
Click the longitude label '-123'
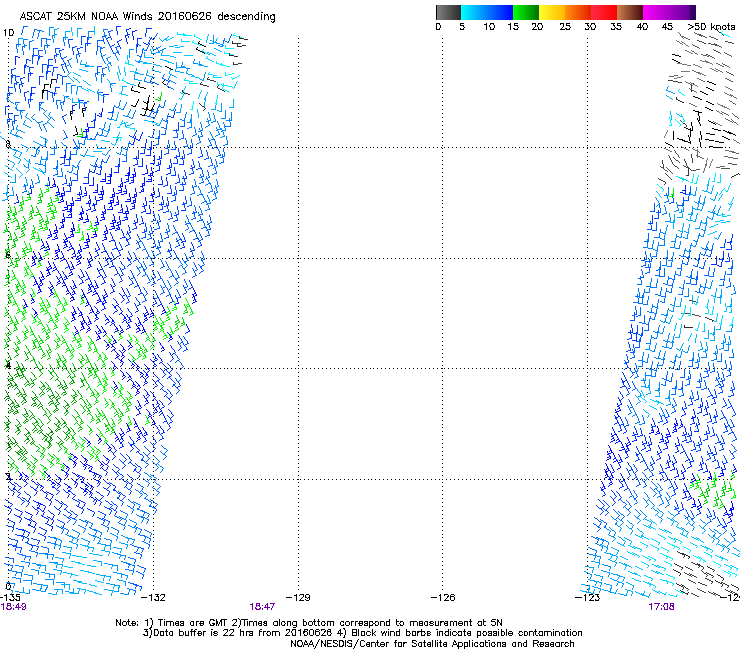[587, 598]
